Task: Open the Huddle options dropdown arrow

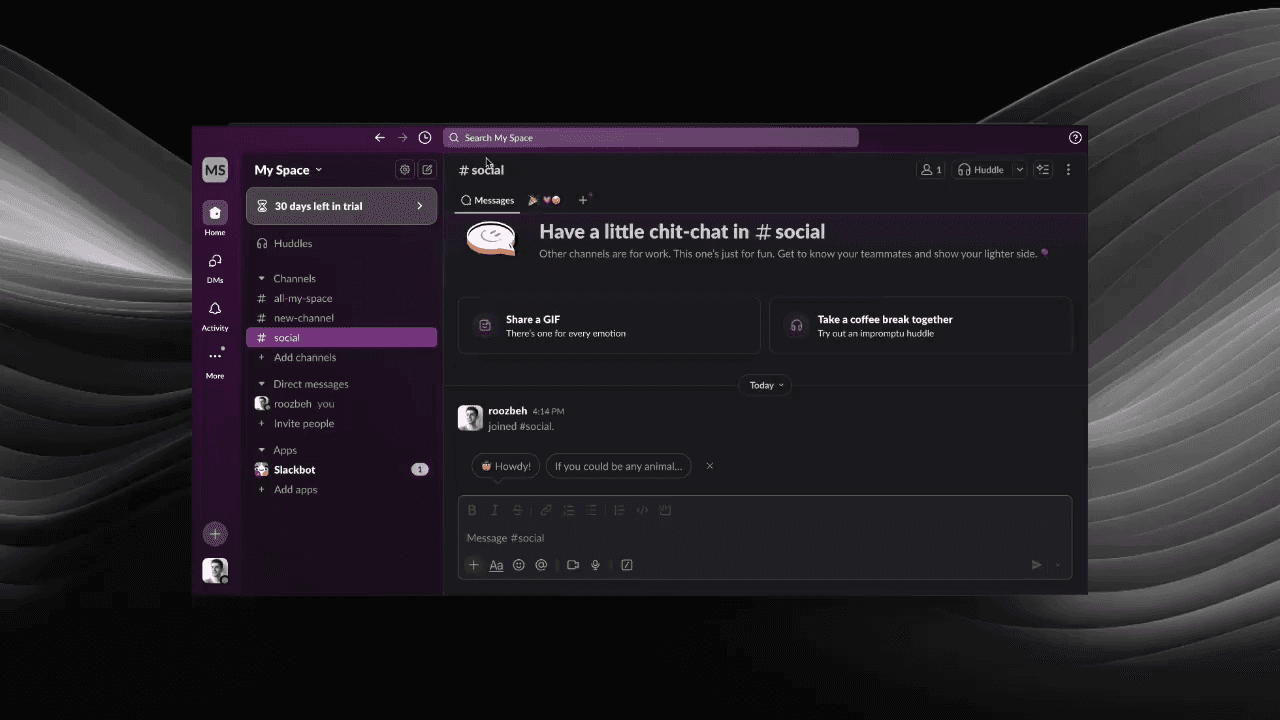Action: (1020, 170)
